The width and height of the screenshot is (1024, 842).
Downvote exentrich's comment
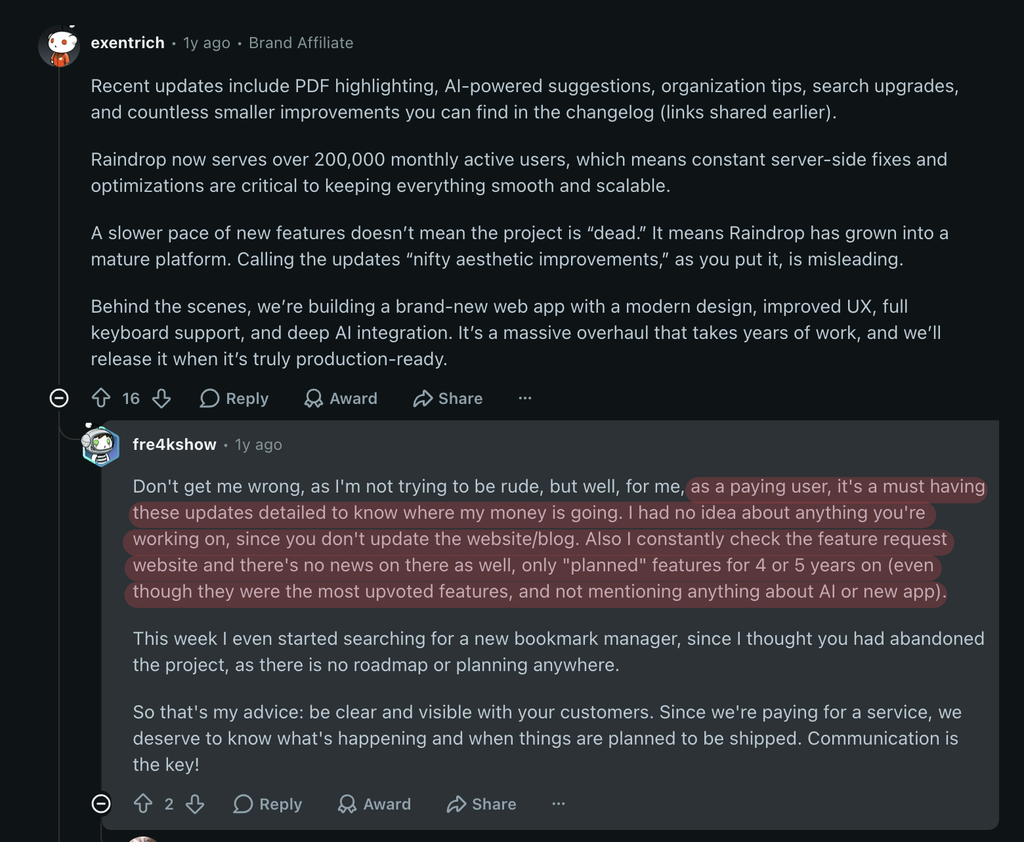pos(161,398)
